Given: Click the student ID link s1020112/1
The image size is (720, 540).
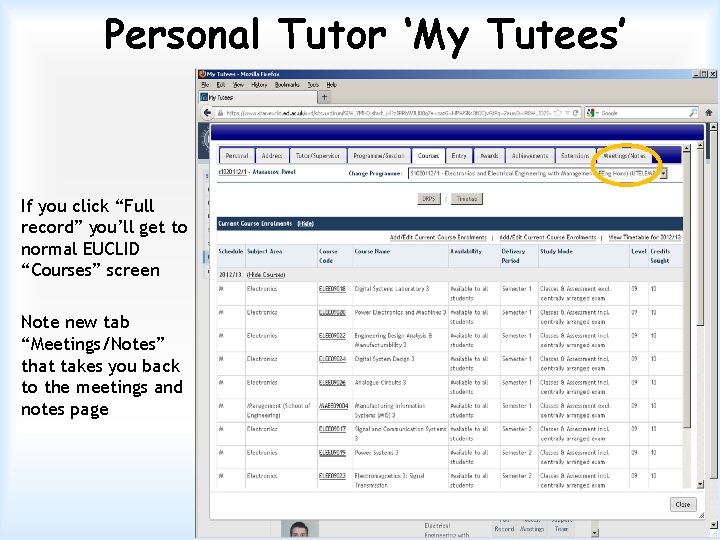Looking at the screenshot, I should click(x=232, y=172).
